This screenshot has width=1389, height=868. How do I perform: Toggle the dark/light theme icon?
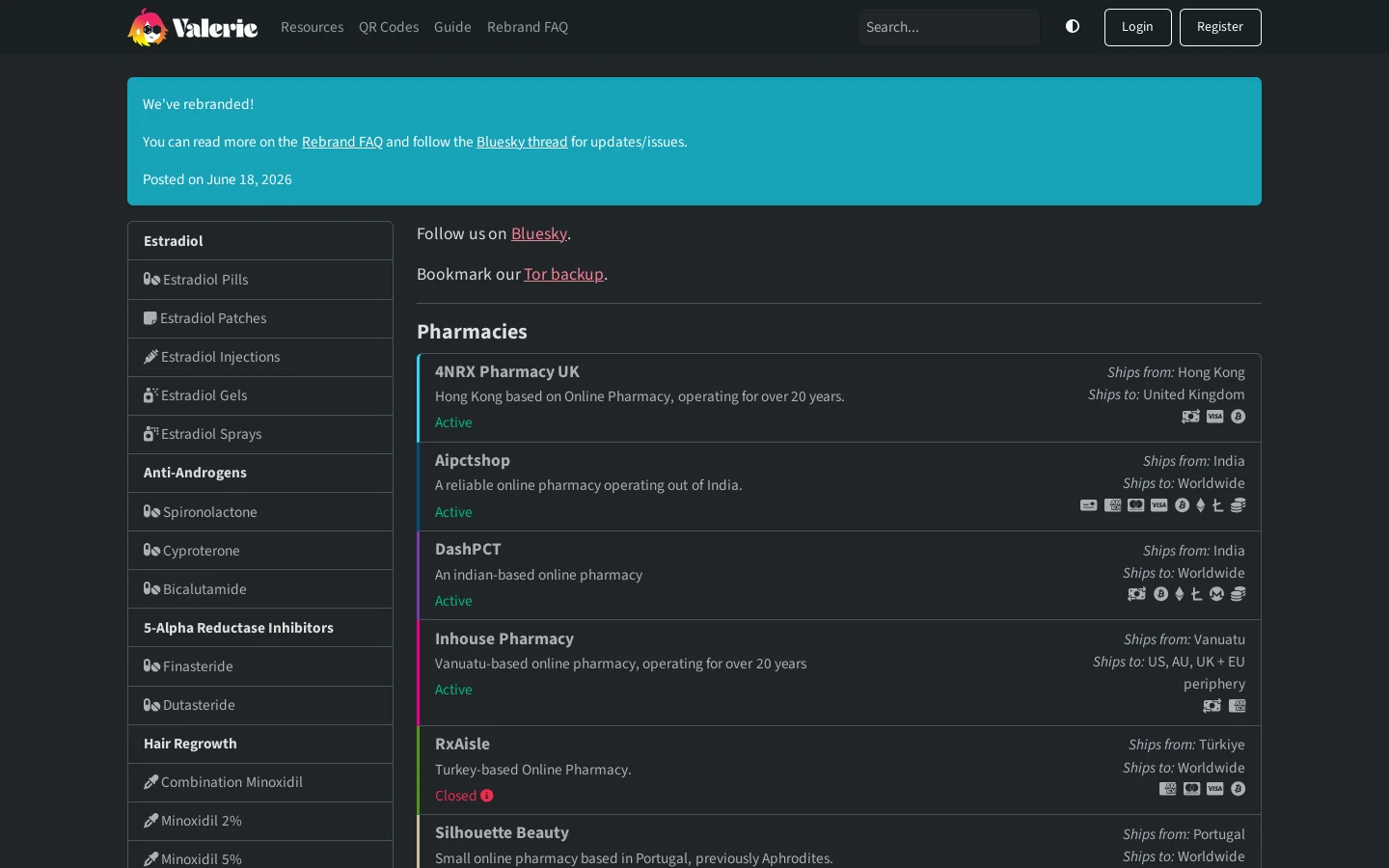1073,26
